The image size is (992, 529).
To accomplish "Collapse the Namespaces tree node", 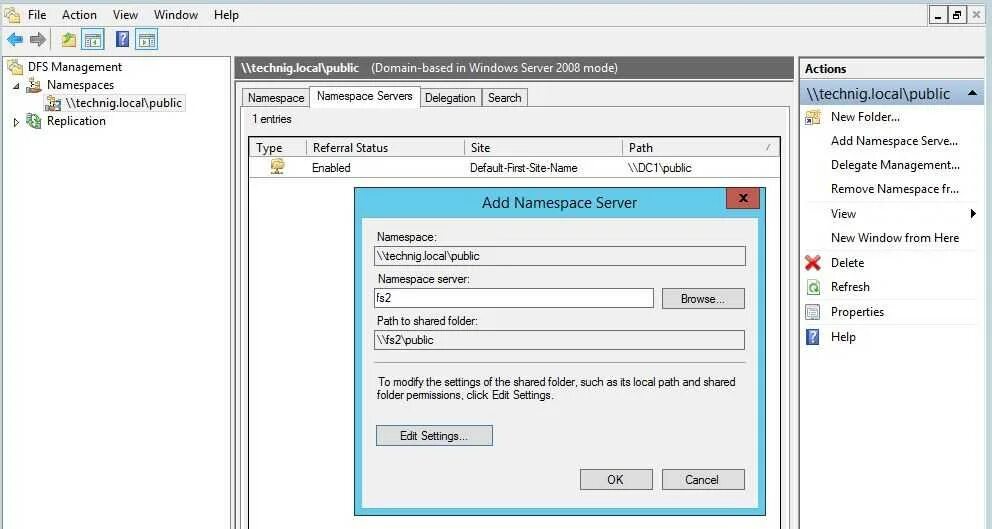I will tap(16, 85).
